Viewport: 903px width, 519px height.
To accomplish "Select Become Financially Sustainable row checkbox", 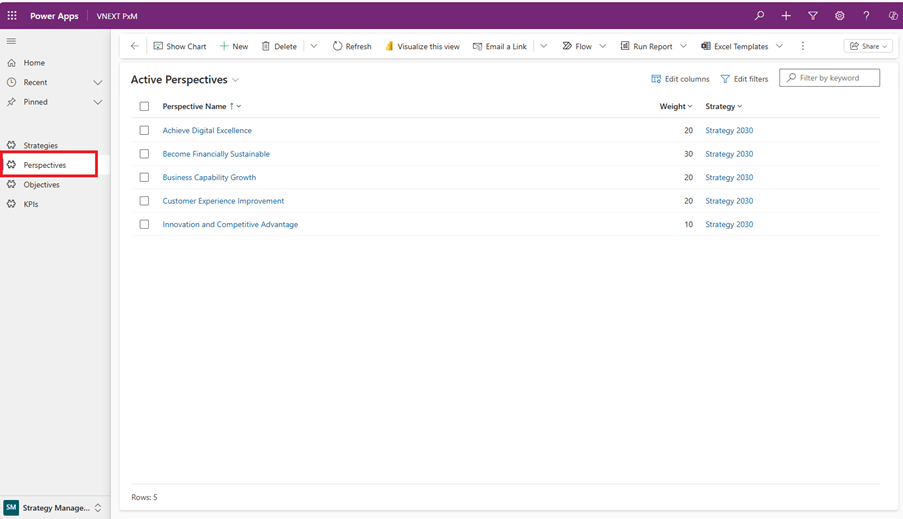I will pyautogui.click(x=144, y=154).
